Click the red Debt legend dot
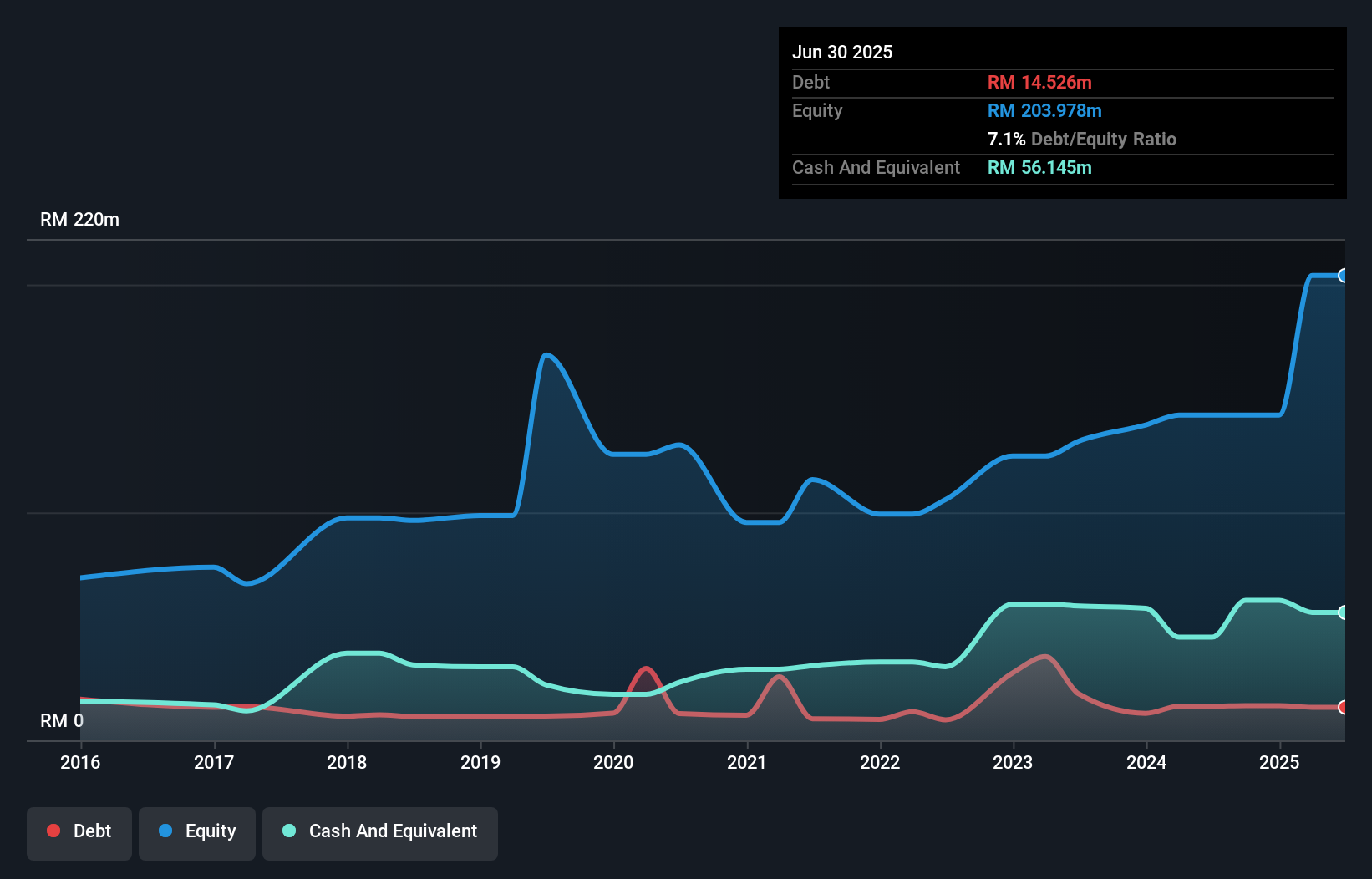The image size is (1372, 879). click(53, 831)
